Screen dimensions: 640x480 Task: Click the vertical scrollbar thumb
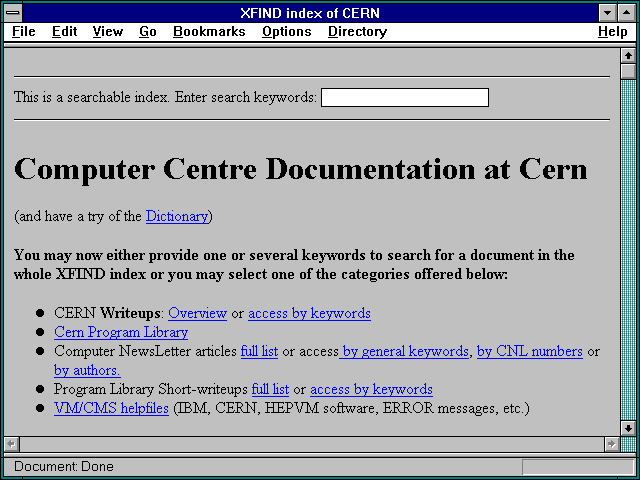pos(628,71)
